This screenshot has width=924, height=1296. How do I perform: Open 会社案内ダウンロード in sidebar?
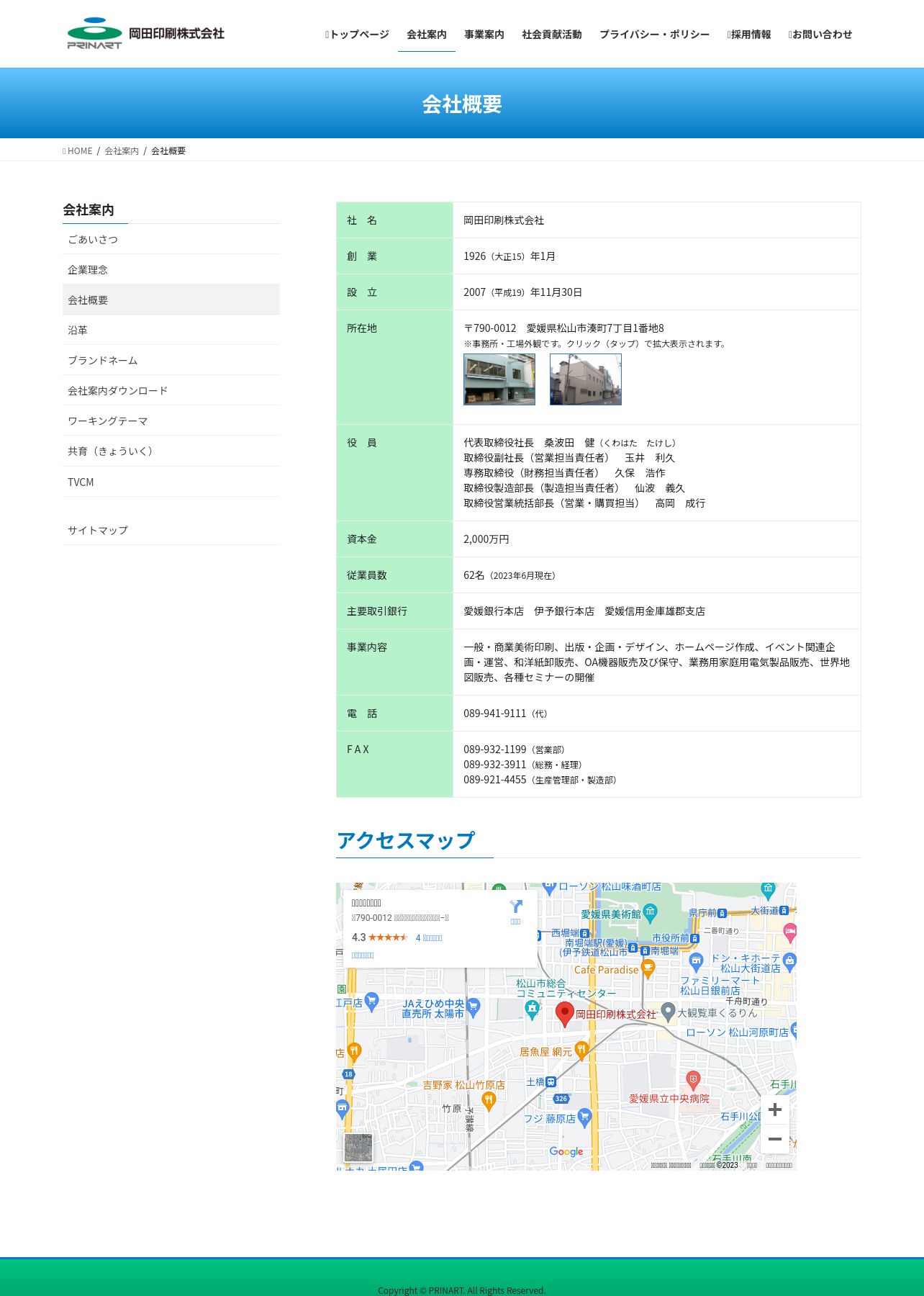pyautogui.click(x=171, y=390)
